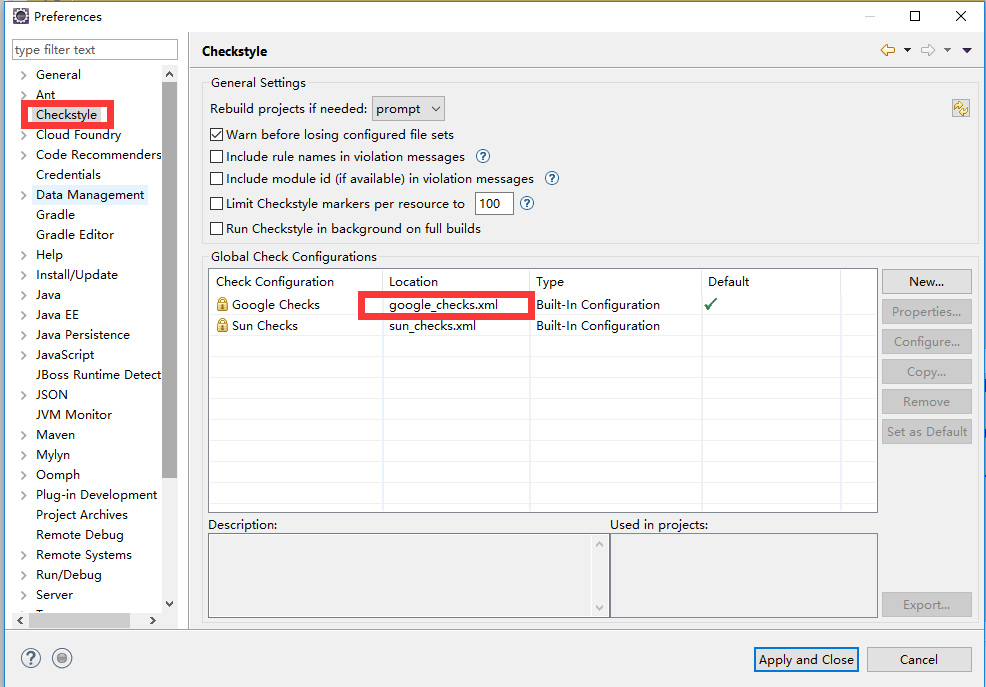Click Apply and Close
Screen dimensions: 986x687
[806, 659]
